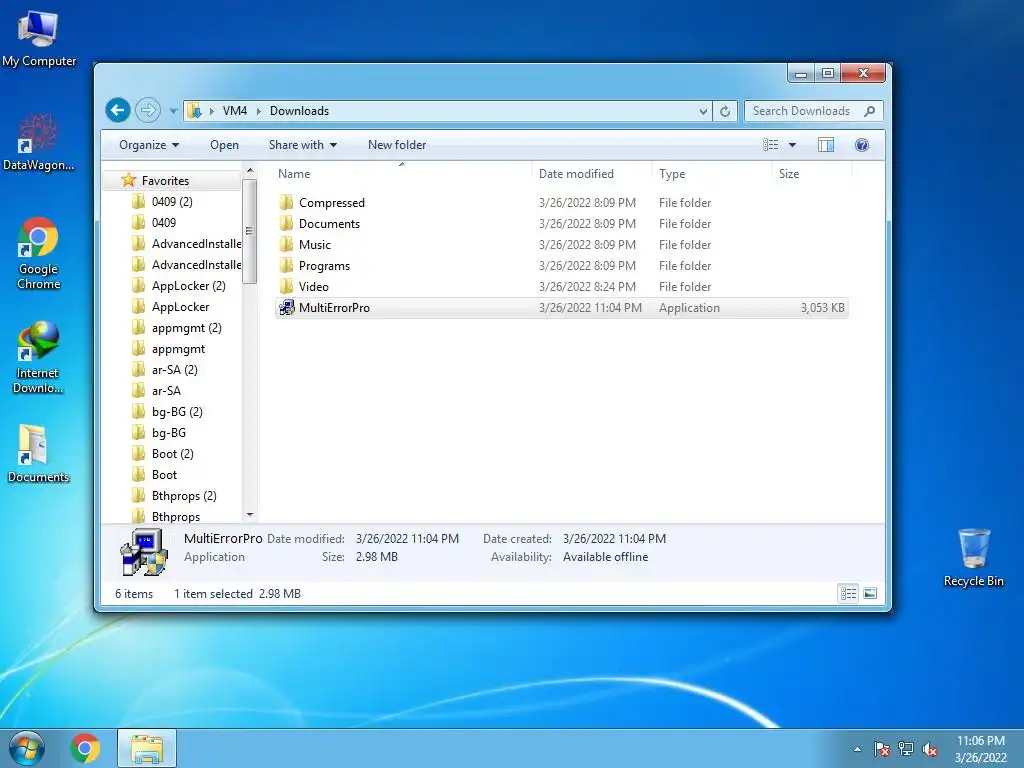Click the Action Center flag icon

(x=882, y=749)
